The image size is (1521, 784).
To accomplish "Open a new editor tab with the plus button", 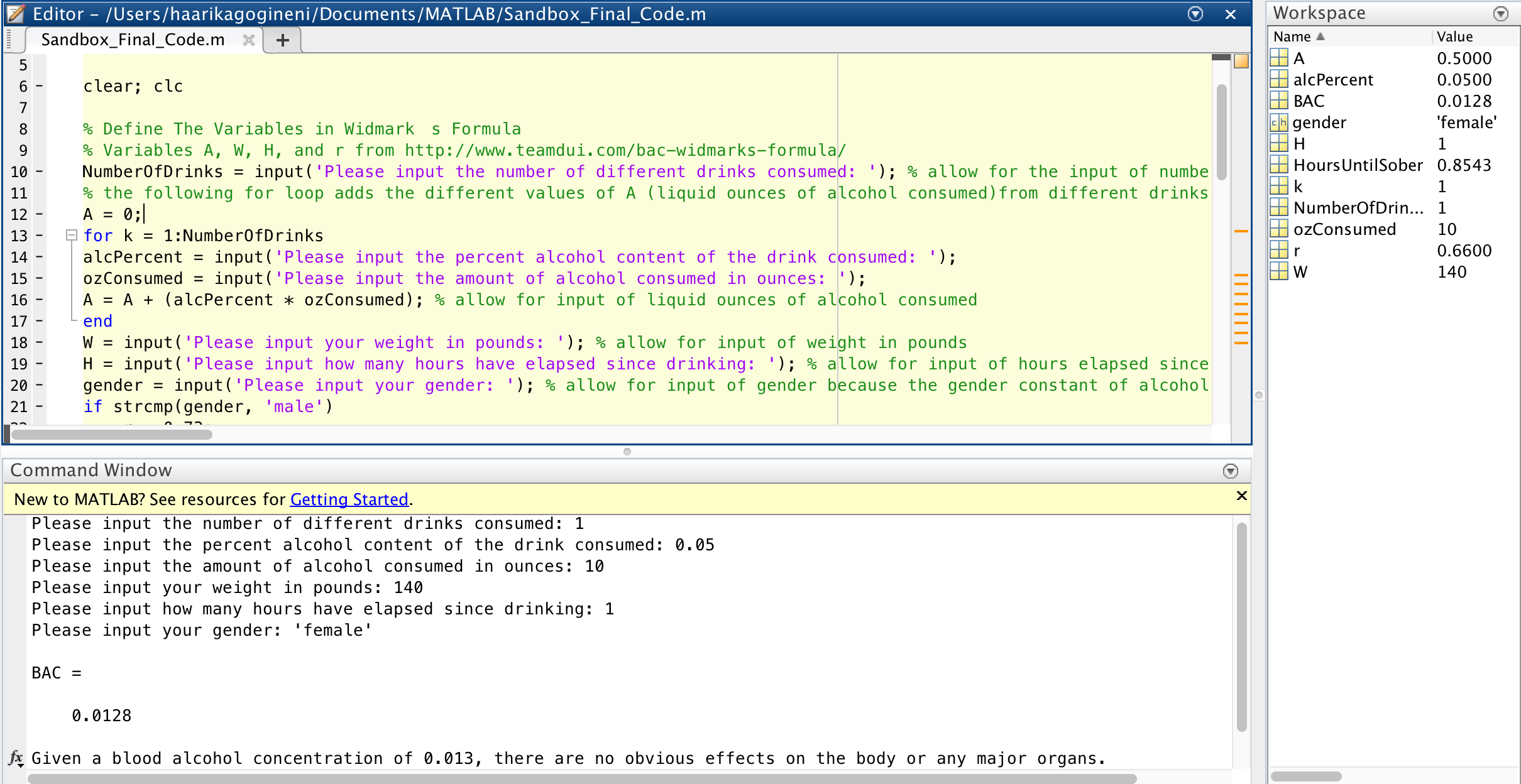I will 282,40.
